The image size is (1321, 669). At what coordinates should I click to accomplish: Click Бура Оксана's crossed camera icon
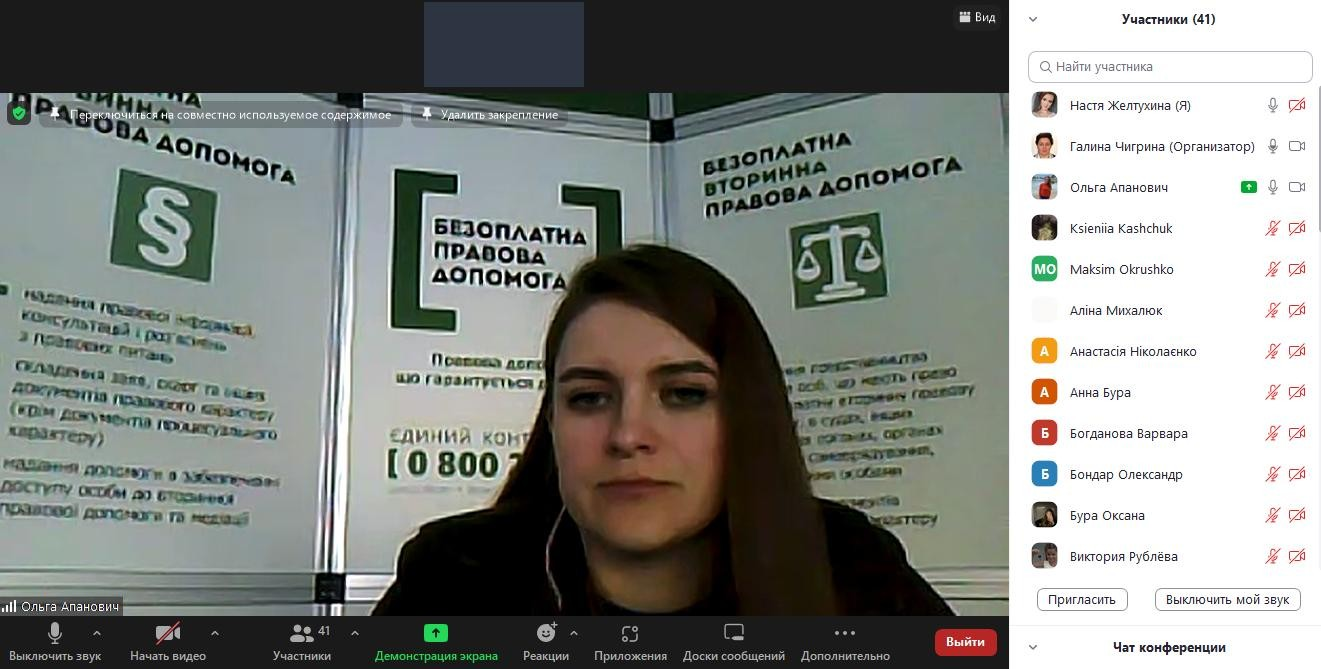(1297, 515)
